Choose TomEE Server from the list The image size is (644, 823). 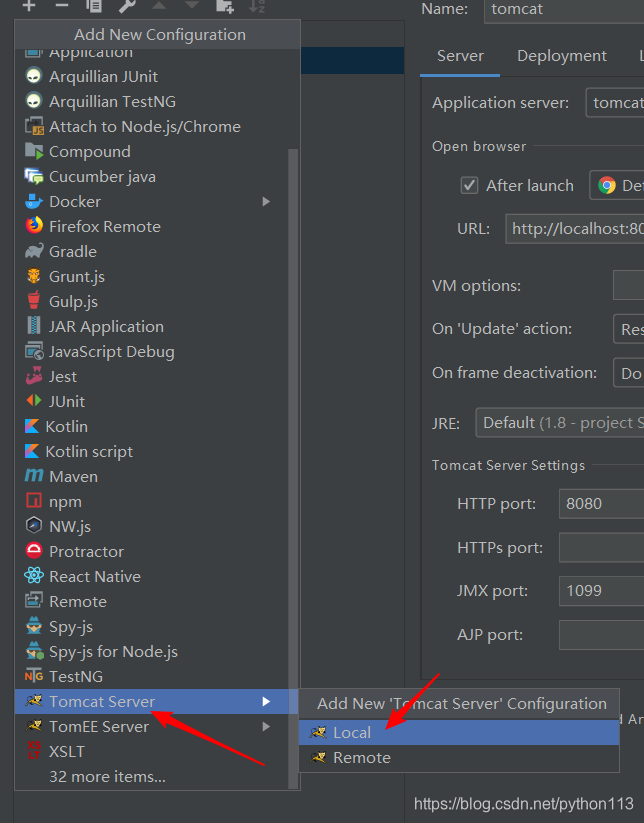pyautogui.click(x=152, y=726)
